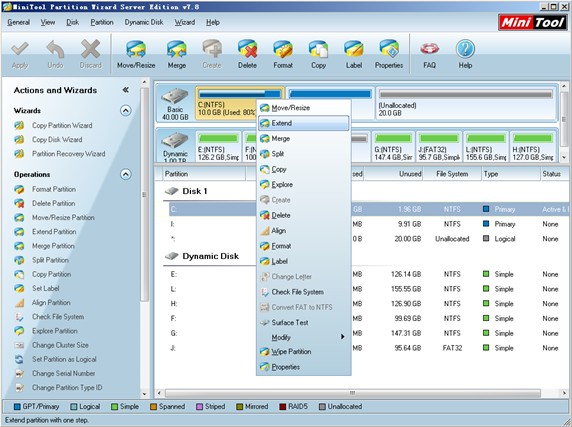Select Split Partition in Operations list
The width and height of the screenshot is (572, 427).
click(x=50, y=260)
